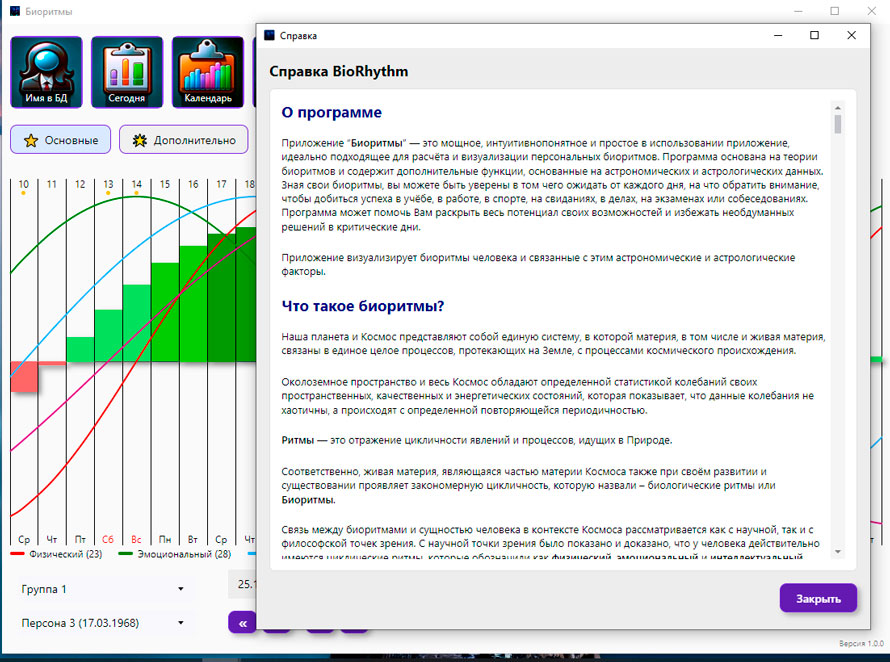Switch to the "Дополнительно" tab
This screenshot has height=662, width=890.
tap(183, 140)
